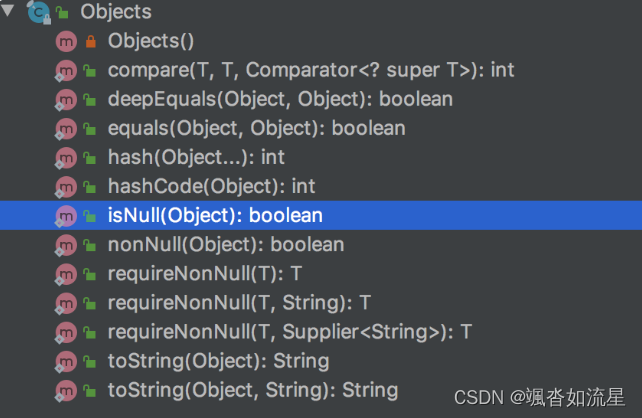This screenshot has height=418, width=642.
Task: Click the private lock icon next to Objects()
Action: pos(90,41)
